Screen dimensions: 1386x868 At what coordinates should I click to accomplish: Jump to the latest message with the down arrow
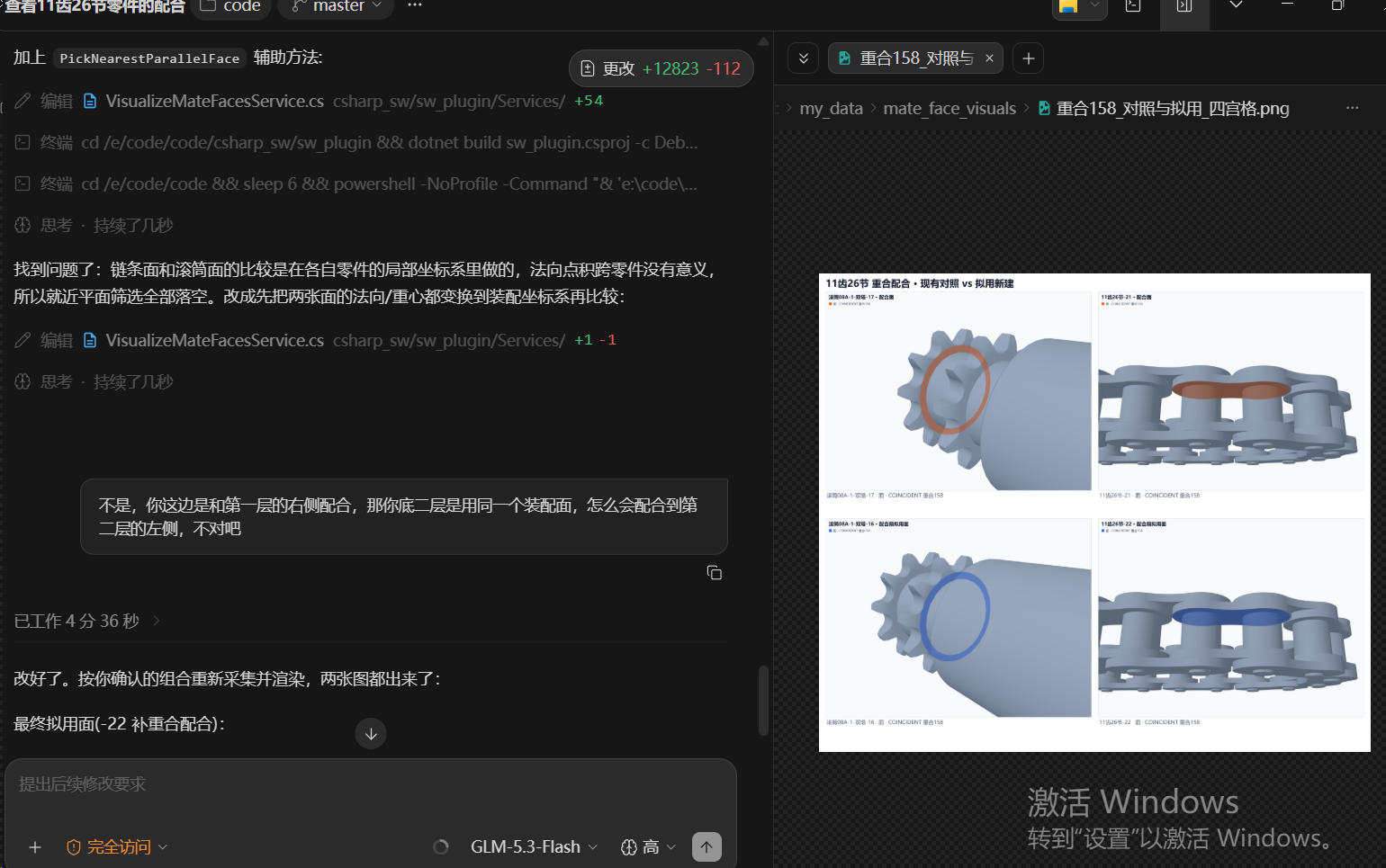pos(371,734)
